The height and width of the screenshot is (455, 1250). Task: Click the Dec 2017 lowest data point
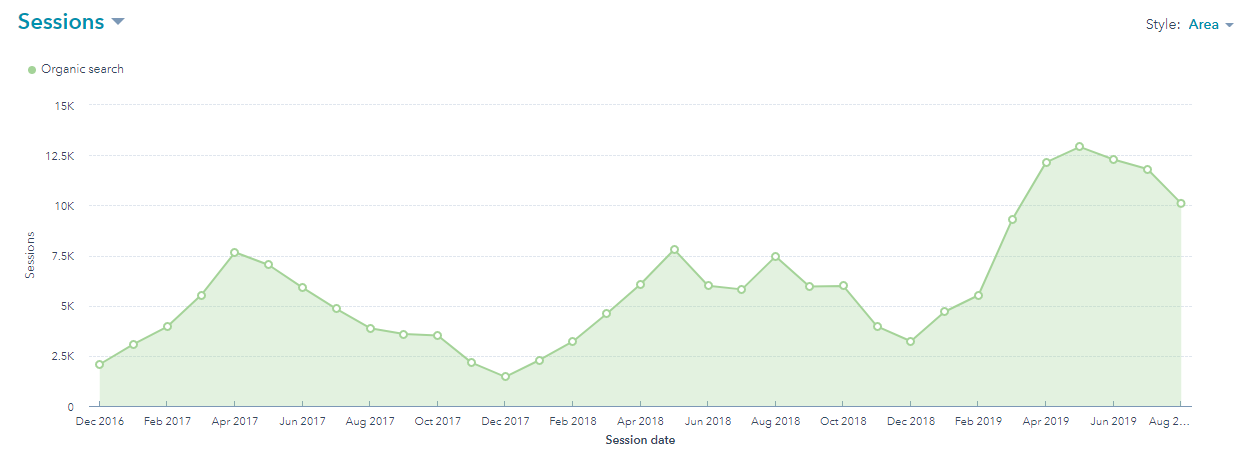click(x=505, y=377)
